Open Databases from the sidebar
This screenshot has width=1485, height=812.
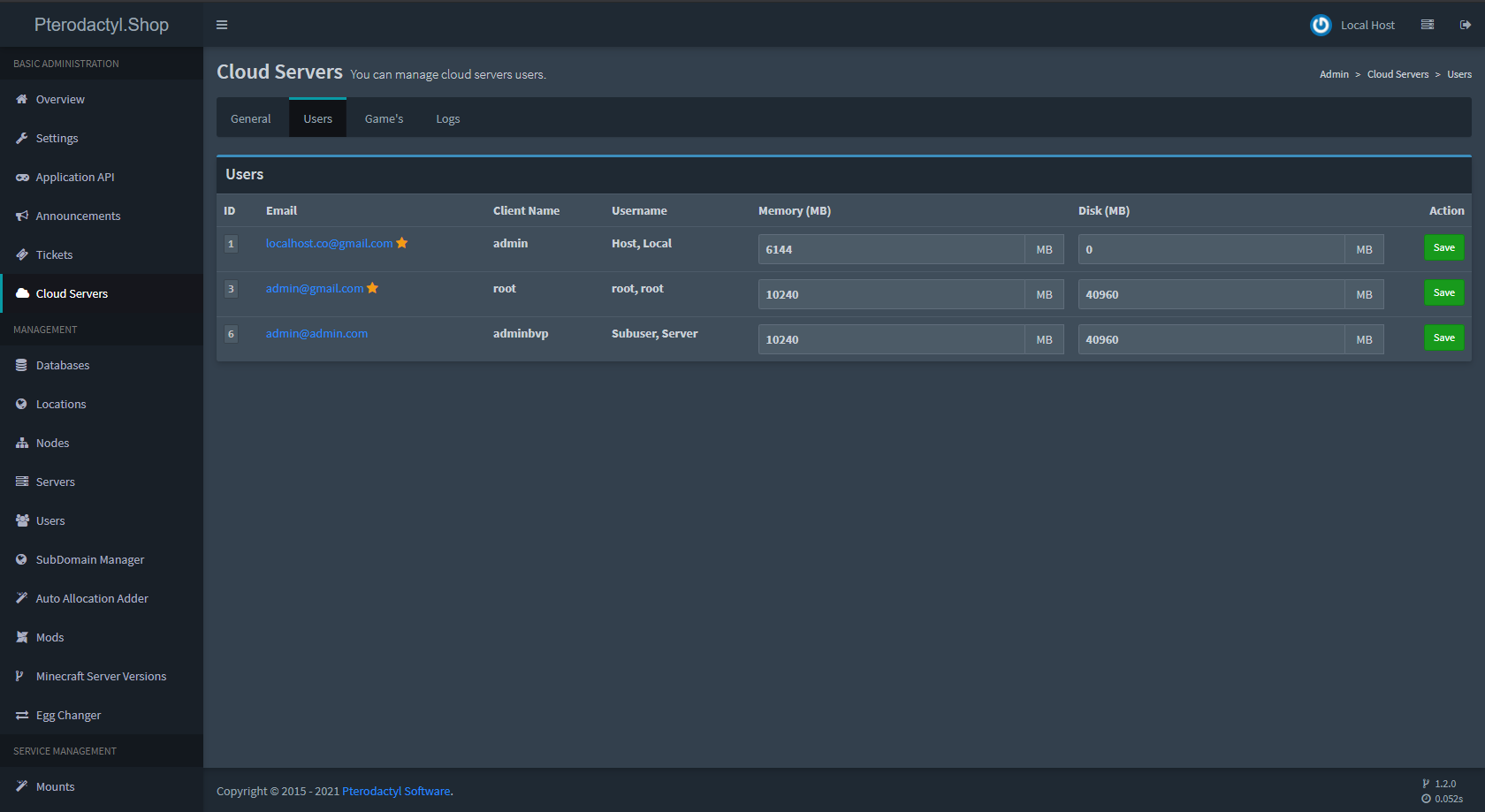tap(62, 365)
